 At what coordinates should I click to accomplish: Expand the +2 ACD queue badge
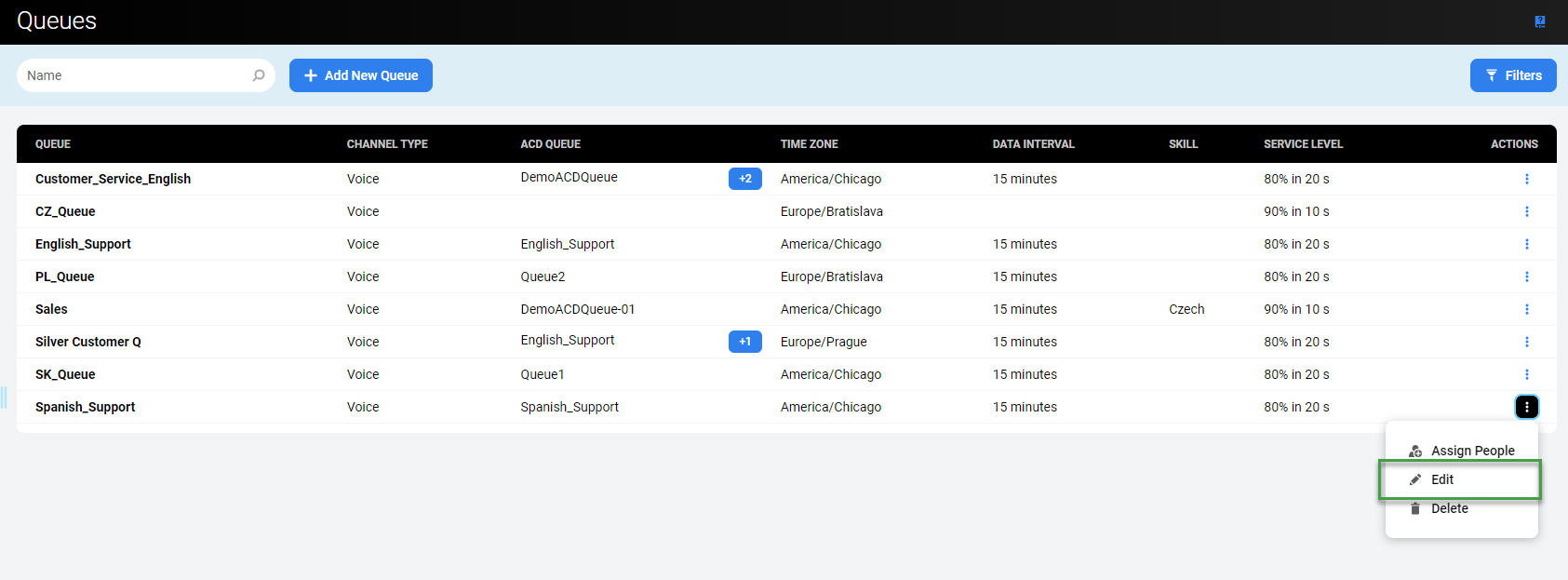tap(744, 179)
